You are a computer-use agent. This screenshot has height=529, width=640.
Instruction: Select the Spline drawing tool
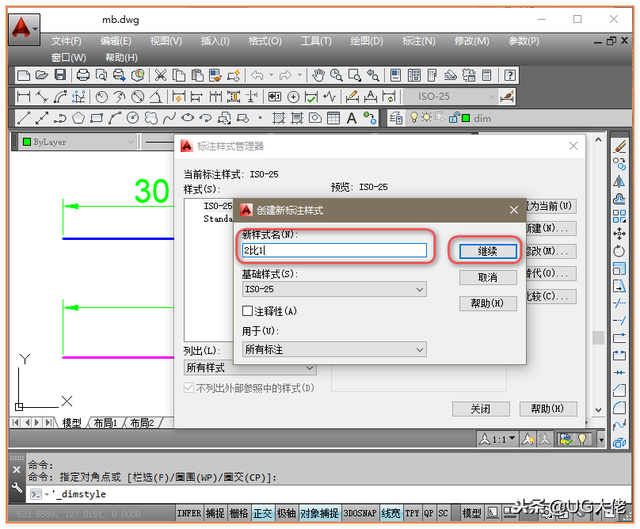(169, 118)
